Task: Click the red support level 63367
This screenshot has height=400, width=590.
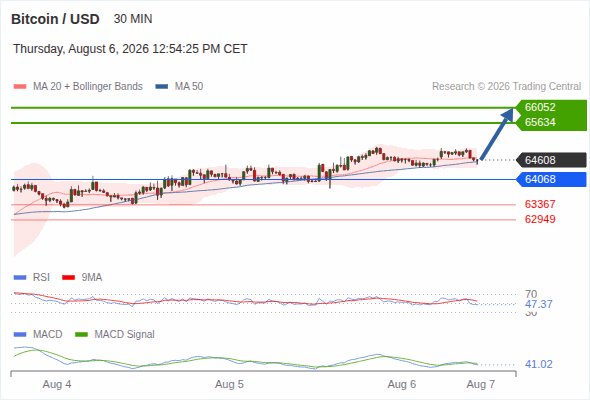Action: (540, 204)
